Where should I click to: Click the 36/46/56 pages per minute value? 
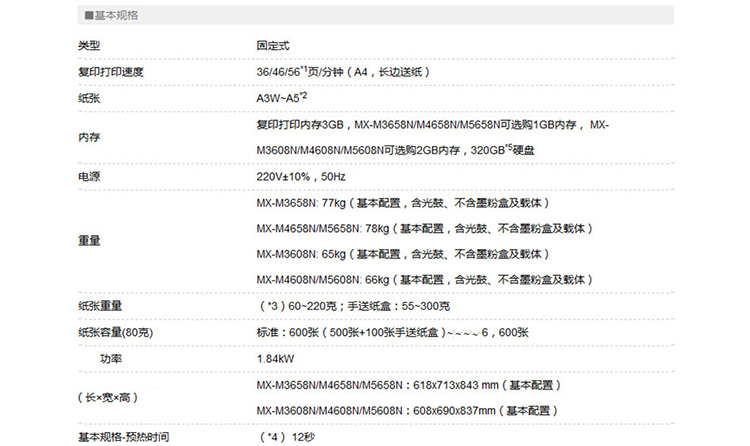click(343, 73)
